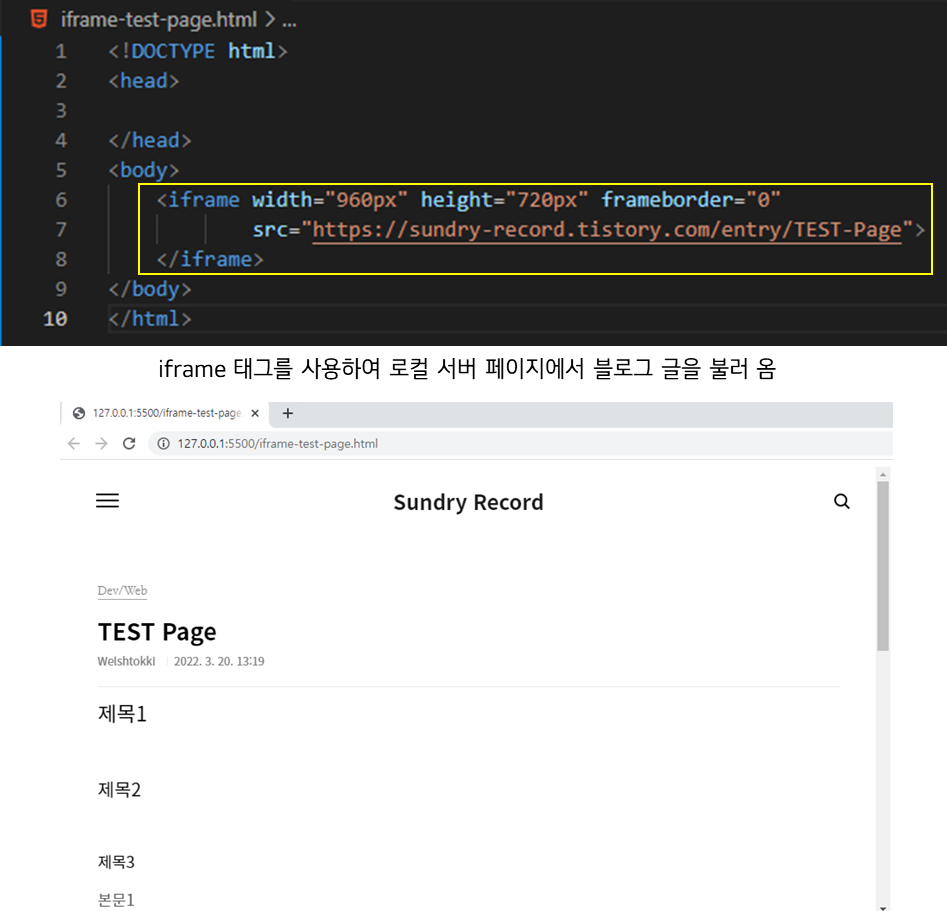Open iframe-test-page.html breadcrumb item
Viewport: 947px width, 911px height.
(x=159, y=20)
